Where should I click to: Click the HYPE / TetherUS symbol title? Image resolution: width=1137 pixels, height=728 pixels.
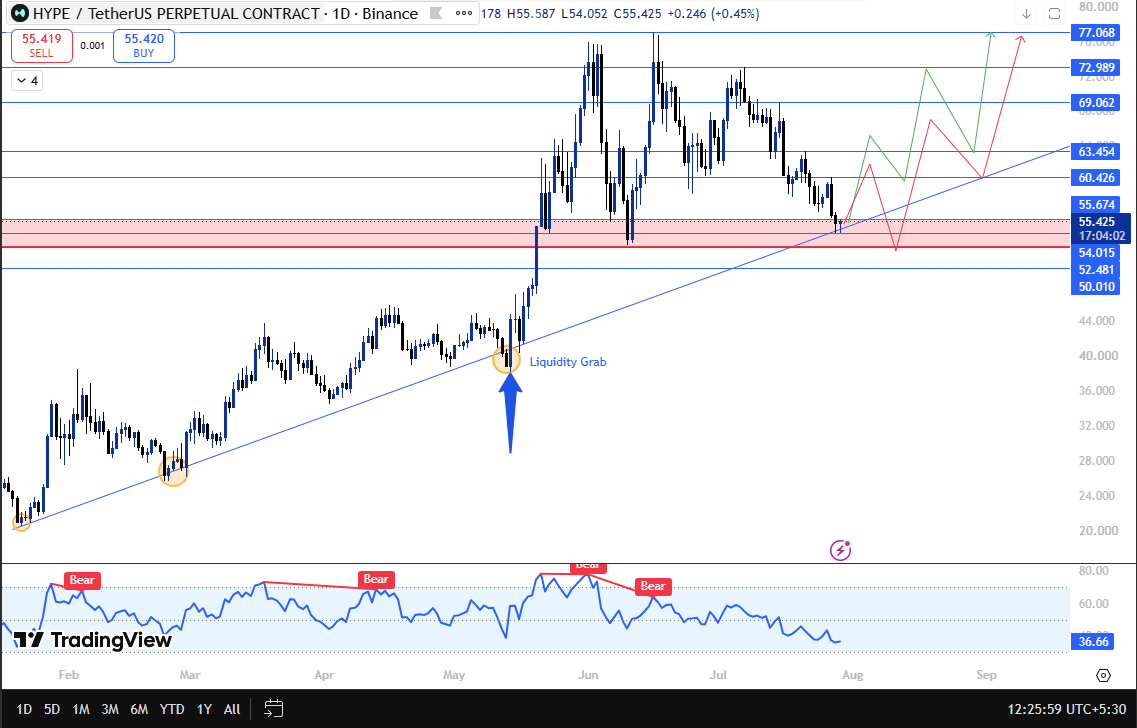tap(176, 13)
